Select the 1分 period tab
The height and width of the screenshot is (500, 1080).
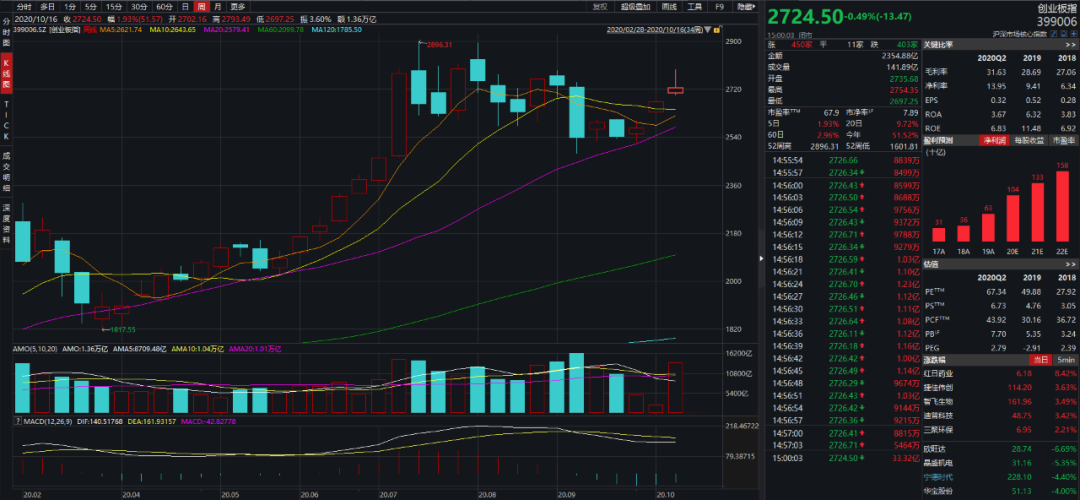70,6
